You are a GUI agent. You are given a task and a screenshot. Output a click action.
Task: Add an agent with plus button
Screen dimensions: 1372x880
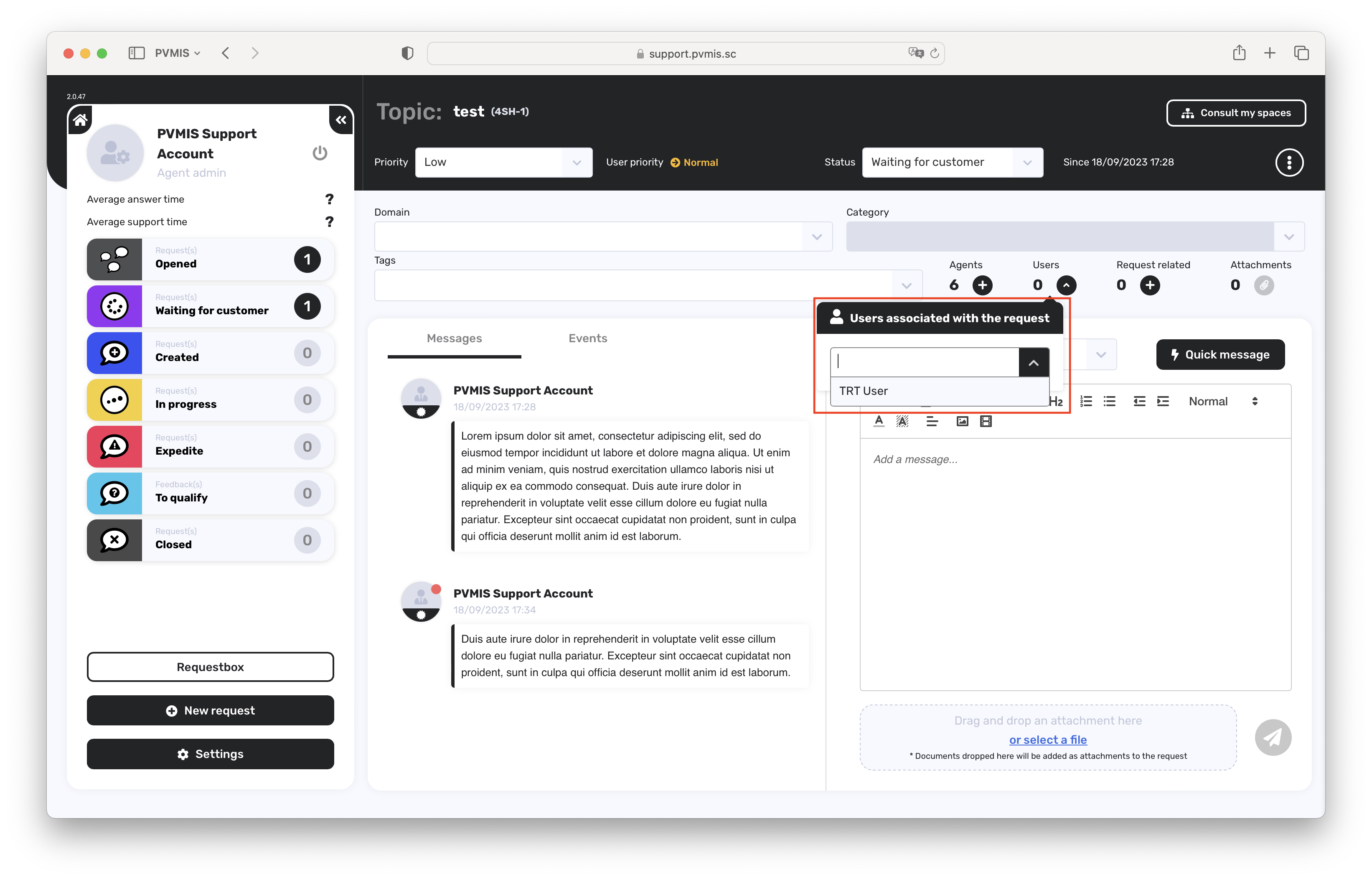click(x=983, y=285)
